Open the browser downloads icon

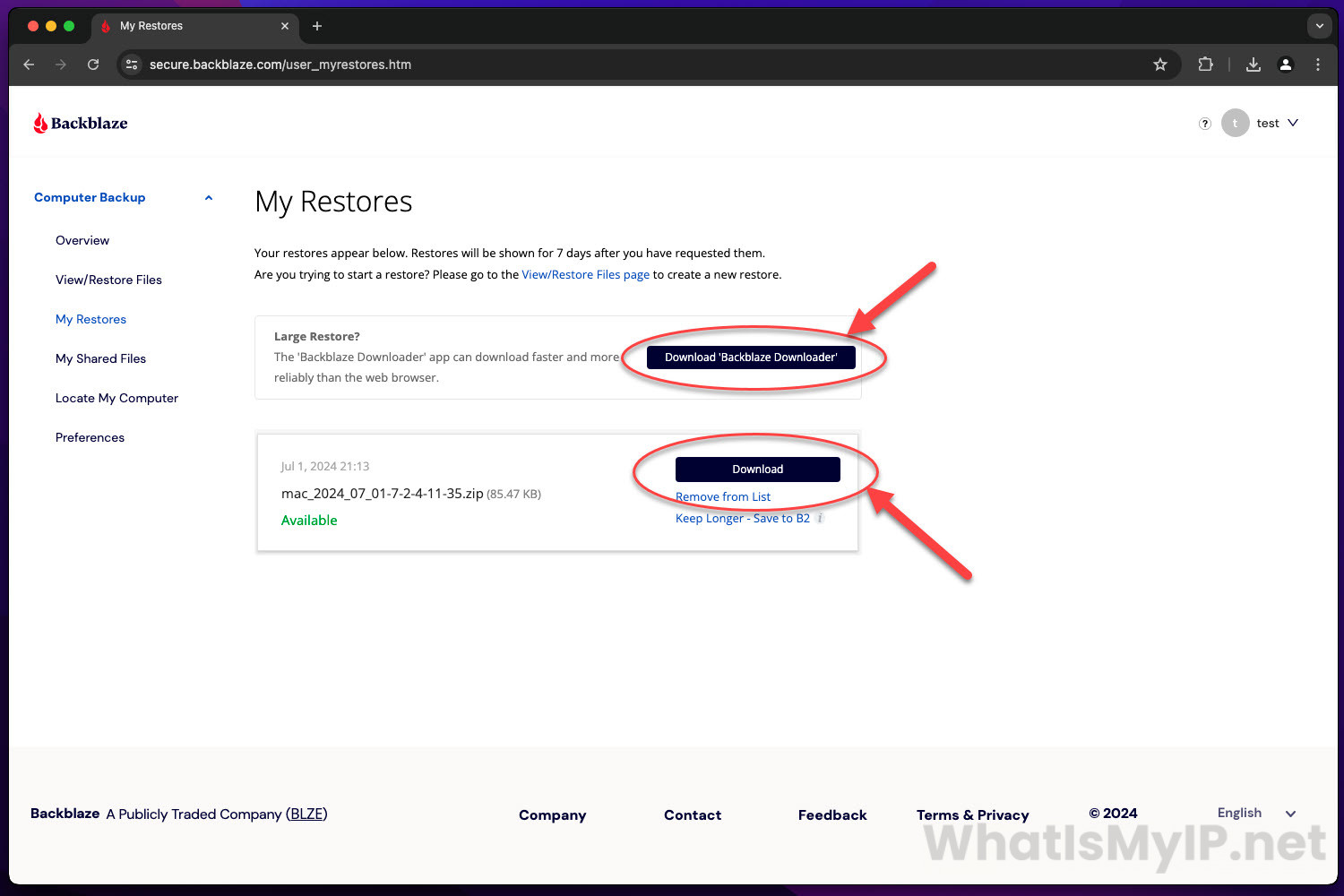click(x=1254, y=65)
